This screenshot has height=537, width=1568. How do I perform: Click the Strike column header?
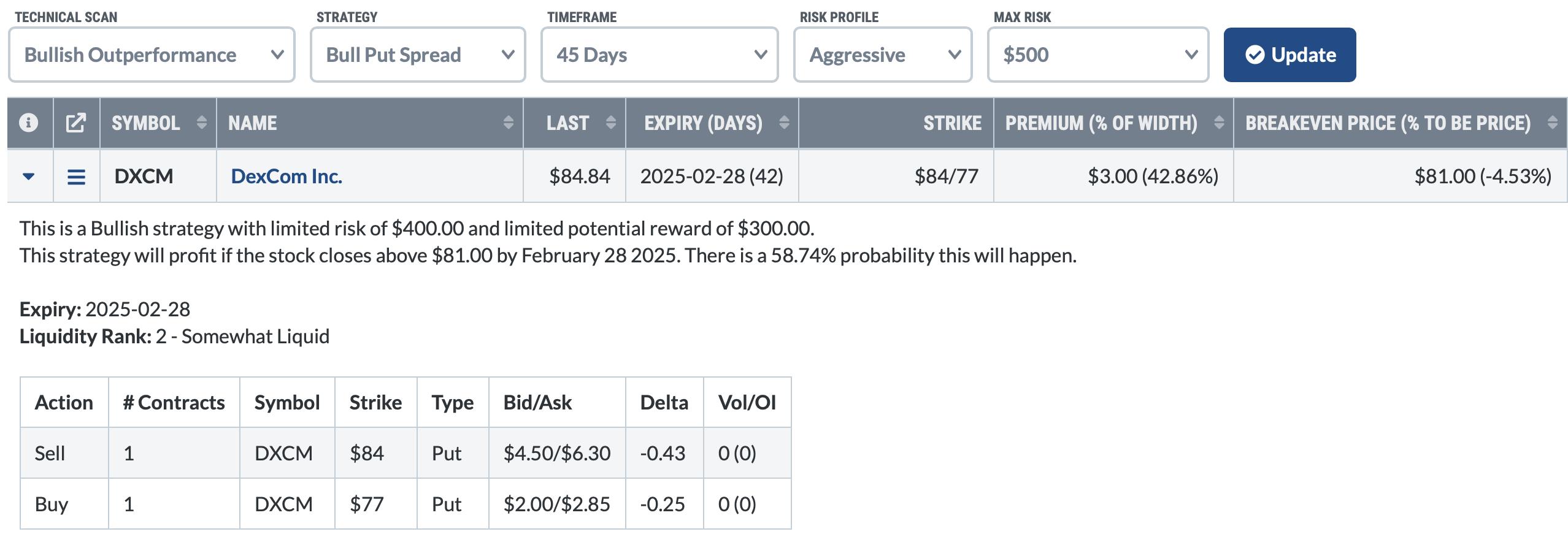(952, 123)
